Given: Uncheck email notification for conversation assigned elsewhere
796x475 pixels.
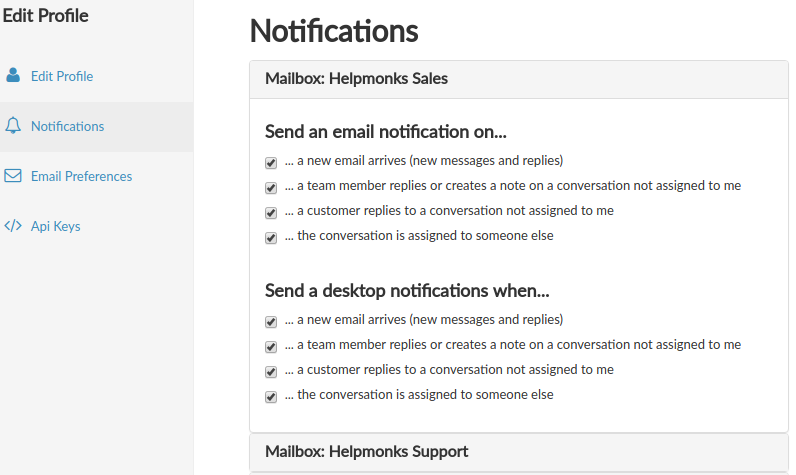Looking at the screenshot, I should point(271,238).
